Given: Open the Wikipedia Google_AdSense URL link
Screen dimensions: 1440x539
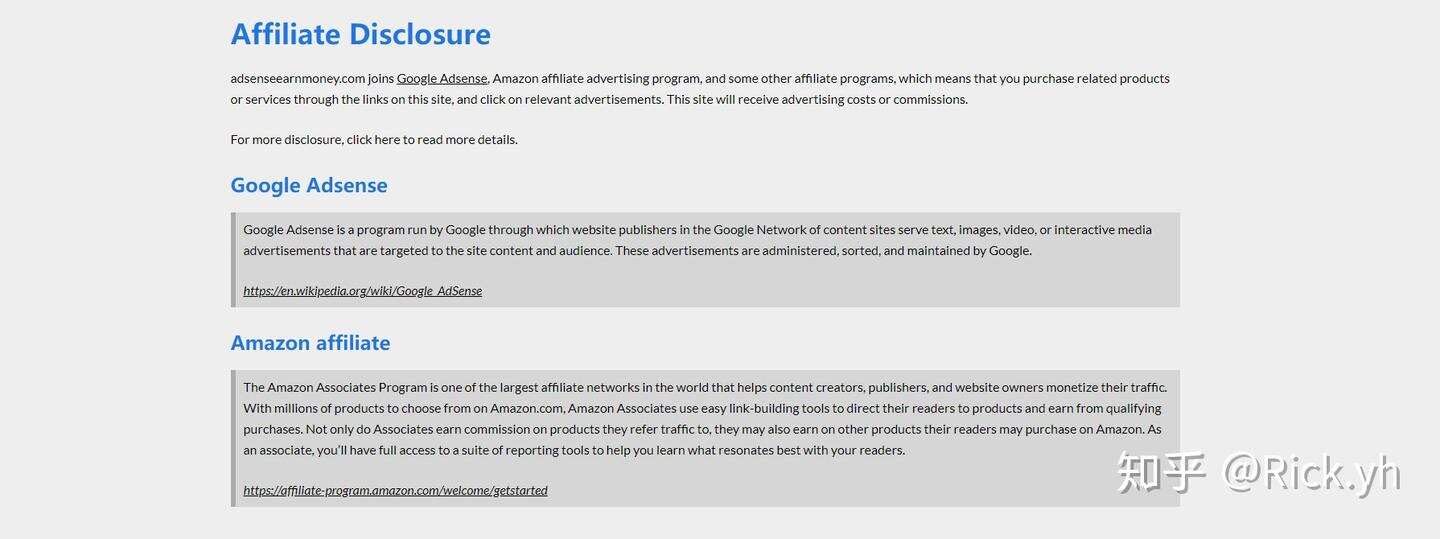Looking at the screenshot, I should point(363,291).
